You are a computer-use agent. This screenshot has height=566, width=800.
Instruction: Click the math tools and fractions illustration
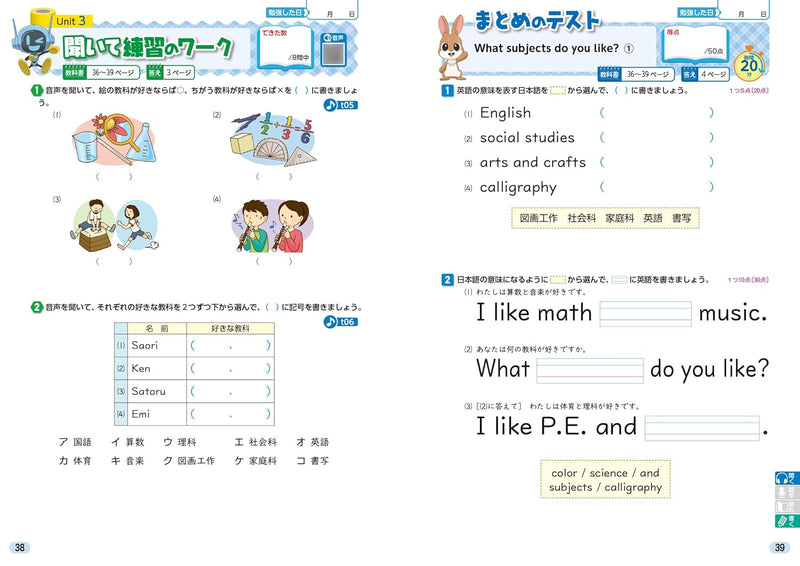(x=273, y=139)
